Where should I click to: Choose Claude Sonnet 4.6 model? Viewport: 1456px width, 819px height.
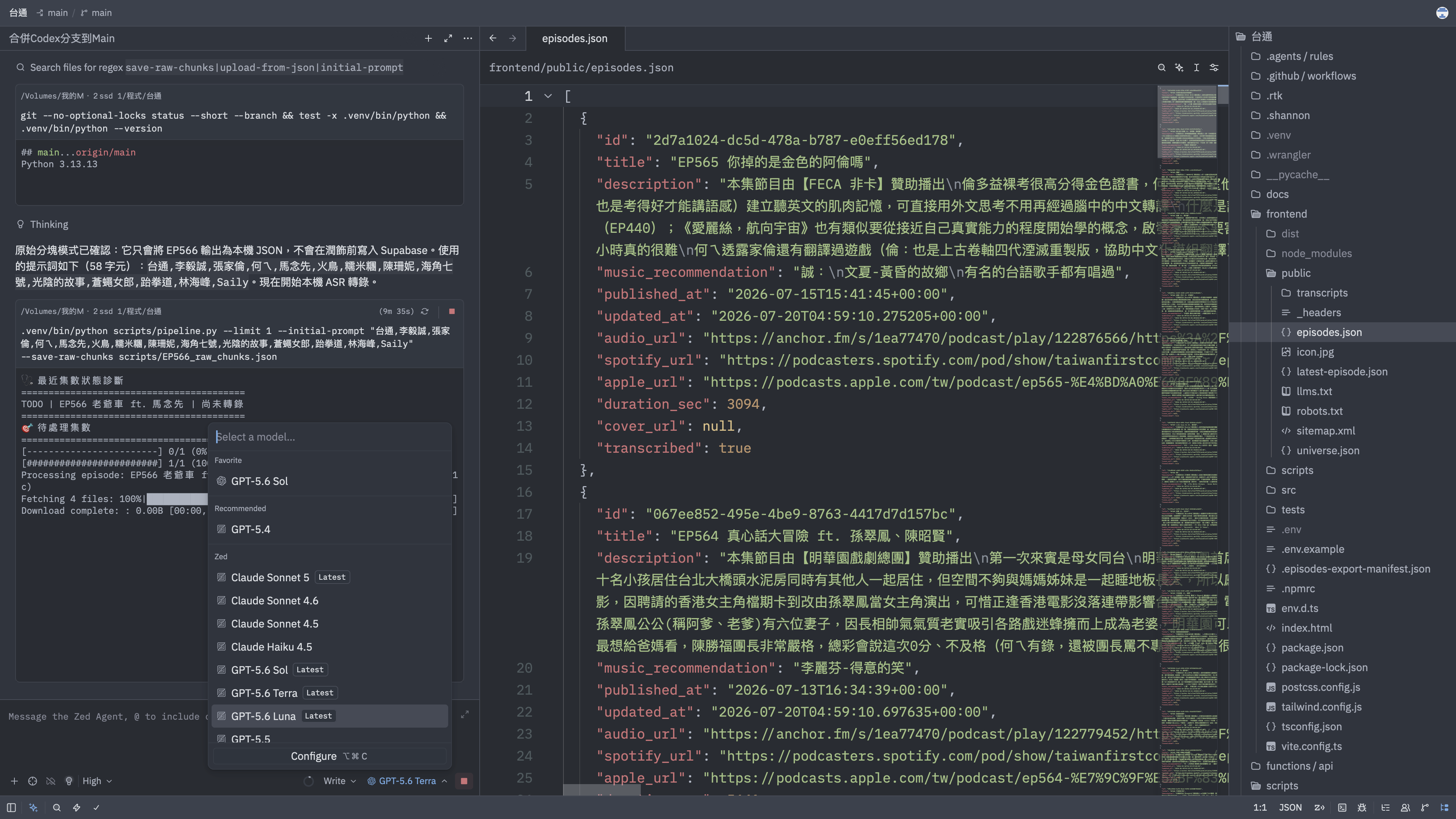(329, 600)
